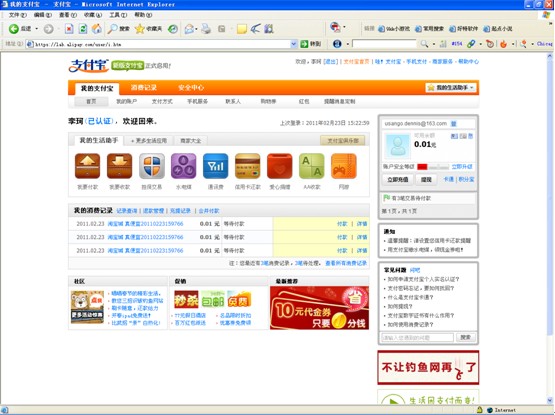The image size is (555, 415).
Task: Click the 10元代金券 promotional banner
Action: 319,308
